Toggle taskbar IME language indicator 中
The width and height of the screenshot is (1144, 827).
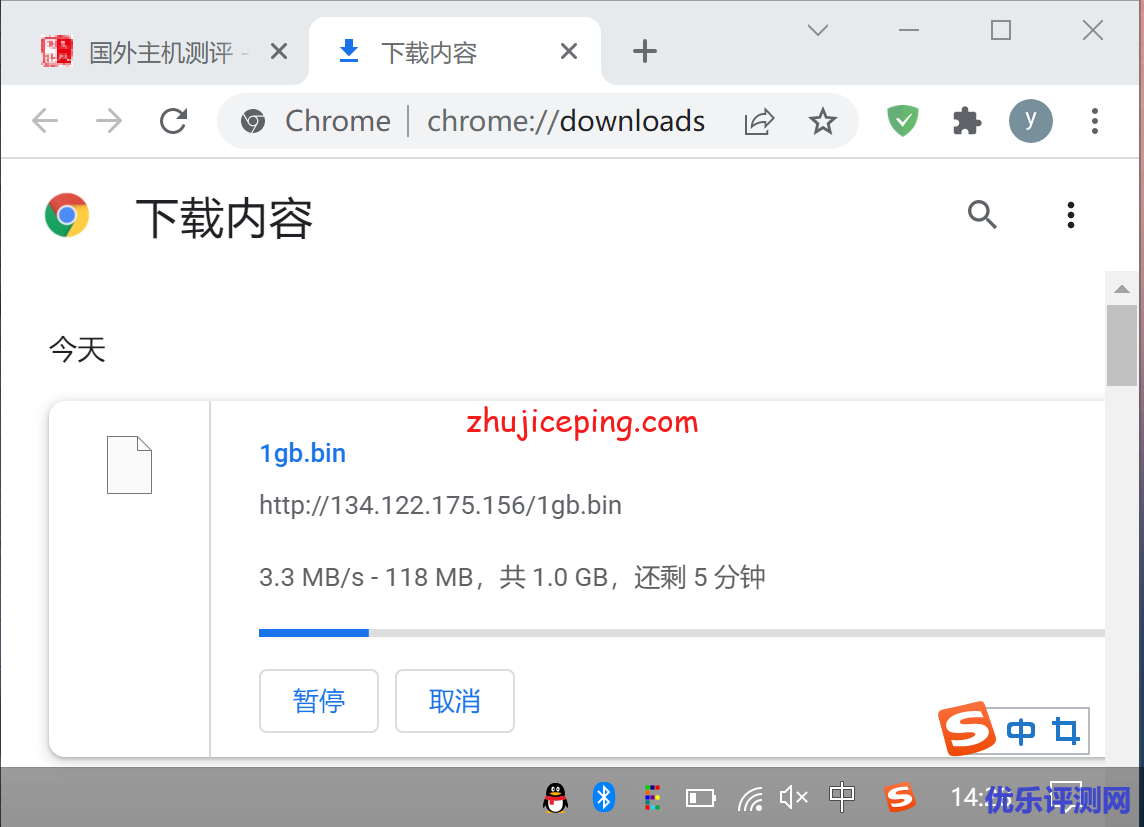coord(842,797)
